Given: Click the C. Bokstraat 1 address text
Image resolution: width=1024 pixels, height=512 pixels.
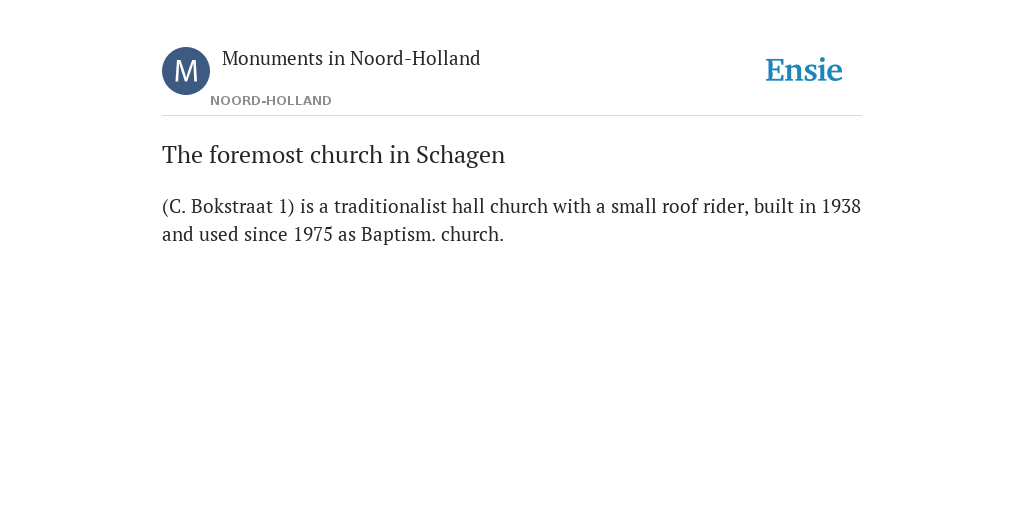Looking at the screenshot, I should click(x=228, y=206).
